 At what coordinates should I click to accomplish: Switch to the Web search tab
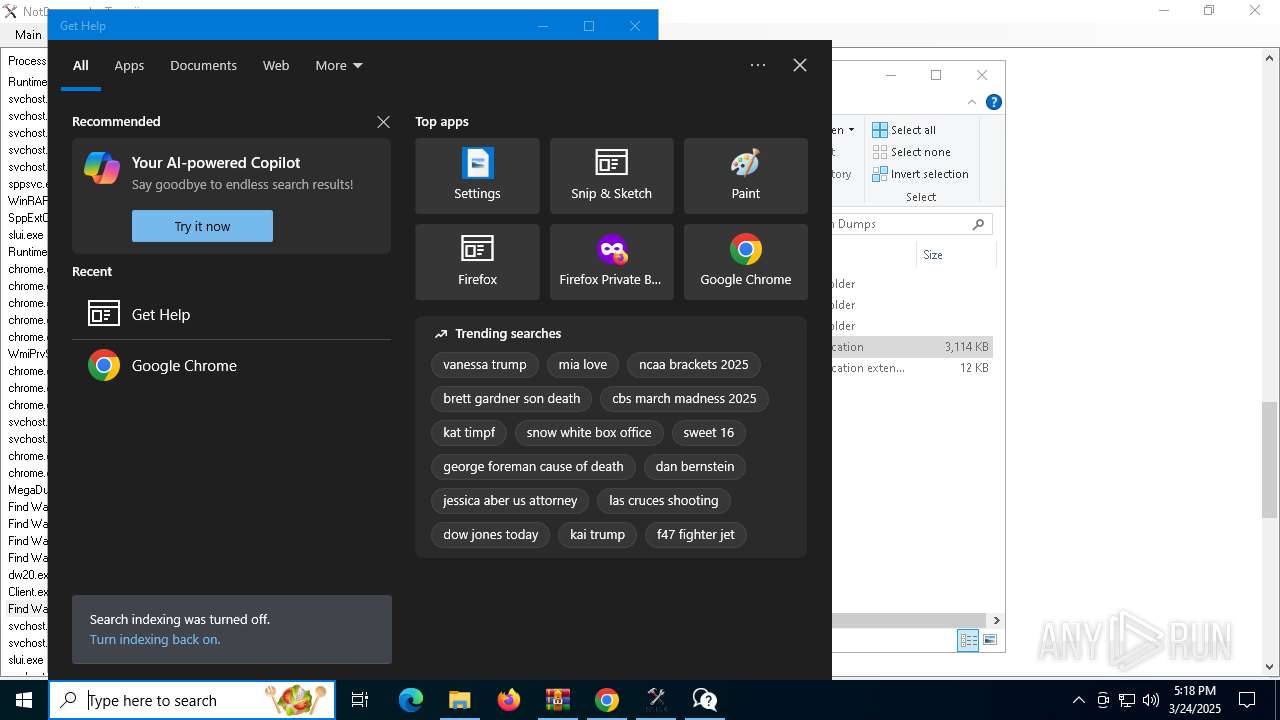pos(276,65)
